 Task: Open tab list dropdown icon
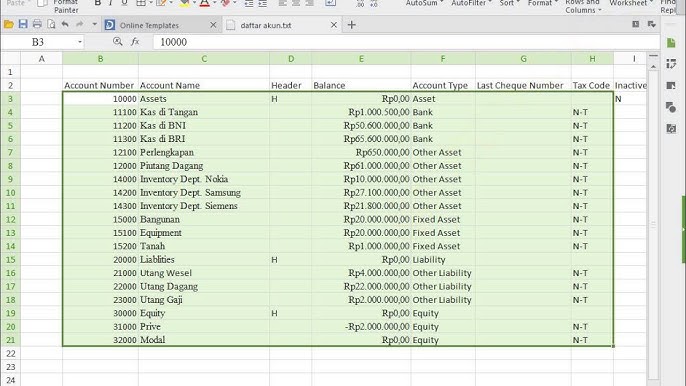pos(651,25)
